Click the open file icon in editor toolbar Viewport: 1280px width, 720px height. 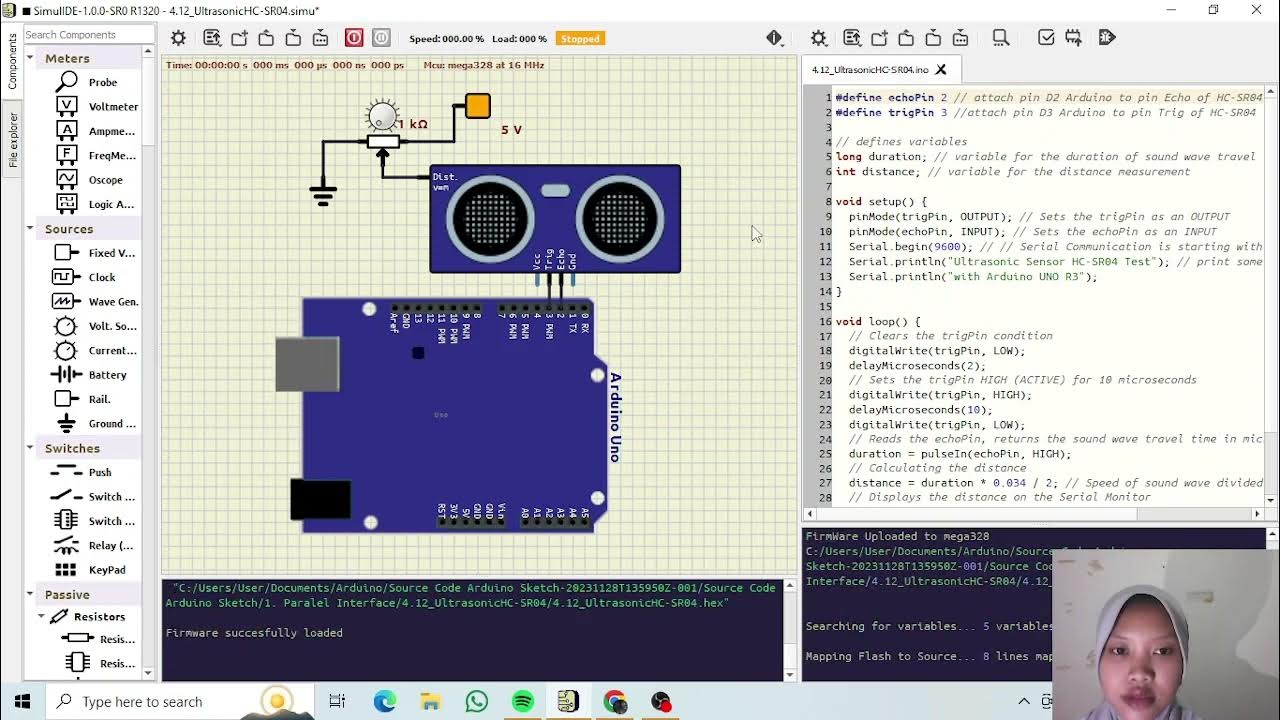pyautogui.click(x=906, y=38)
